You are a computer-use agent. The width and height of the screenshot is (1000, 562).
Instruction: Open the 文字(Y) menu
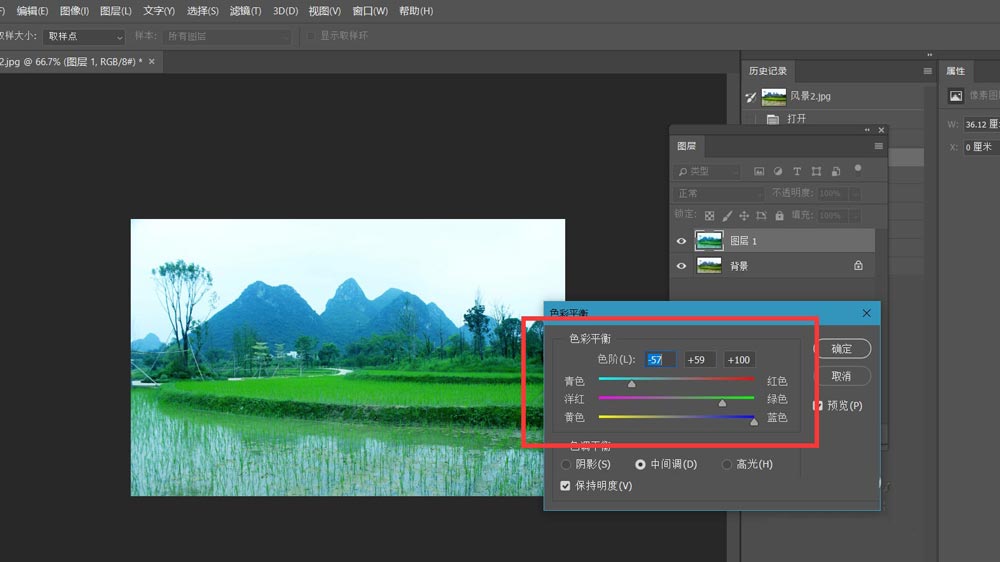point(159,11)
